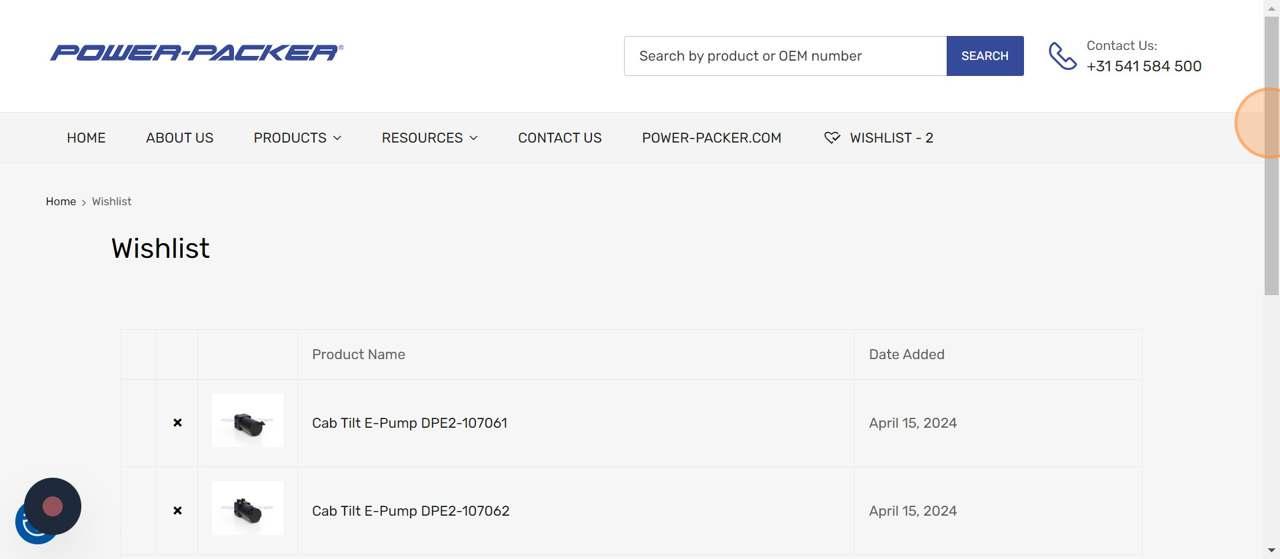The height and width of the screenshot is (559, 1280).
Task: Open DPE2-107061 pump thumbnail image
Action: 248,423
